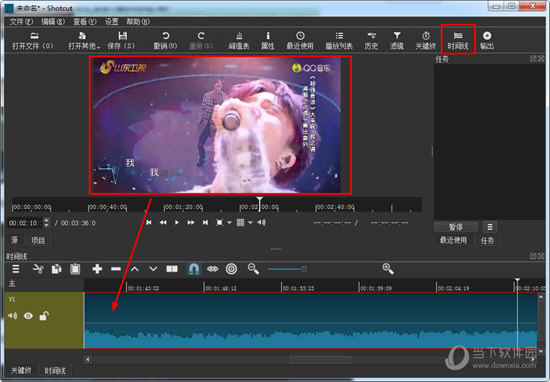550x382 pixels.
Task: Open the Edit menu
Action: [53, 22]
